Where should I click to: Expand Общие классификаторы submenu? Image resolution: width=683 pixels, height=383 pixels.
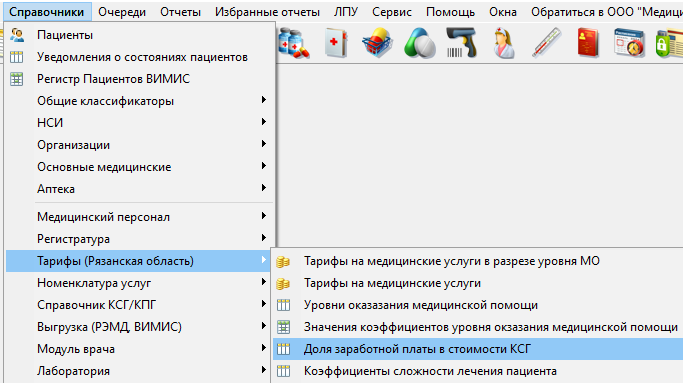pos(139,101)
